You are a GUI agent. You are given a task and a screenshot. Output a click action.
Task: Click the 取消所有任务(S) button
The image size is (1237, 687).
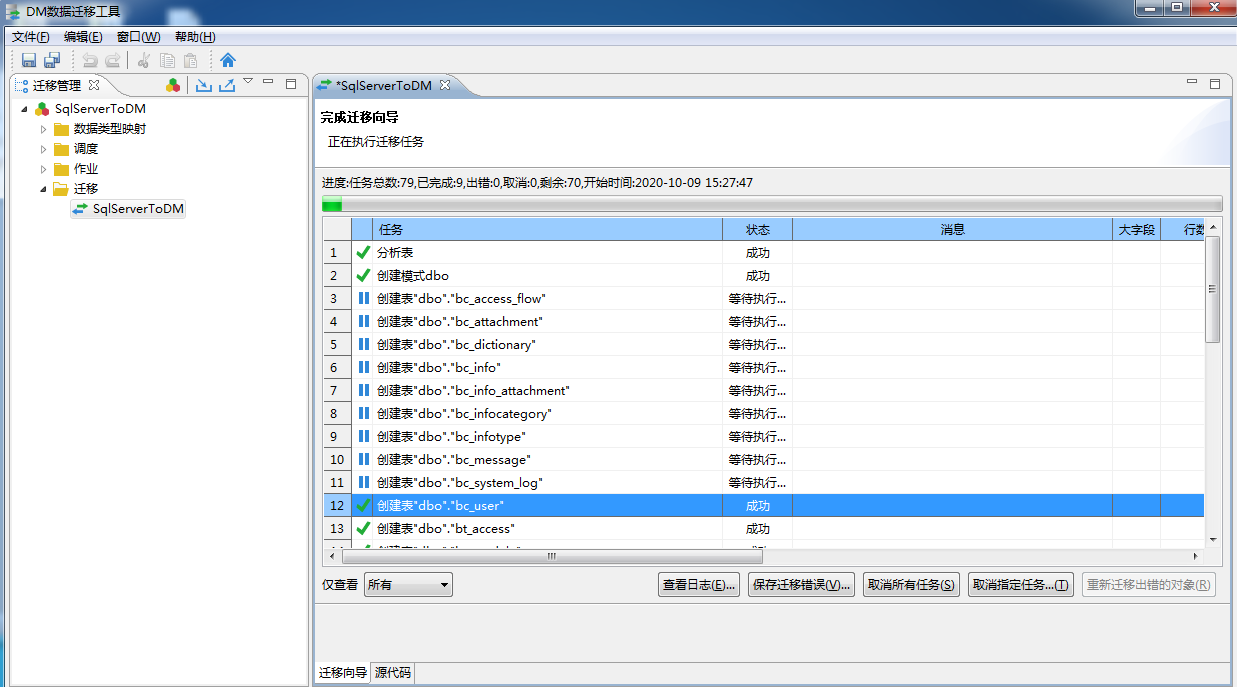point(911,584)
